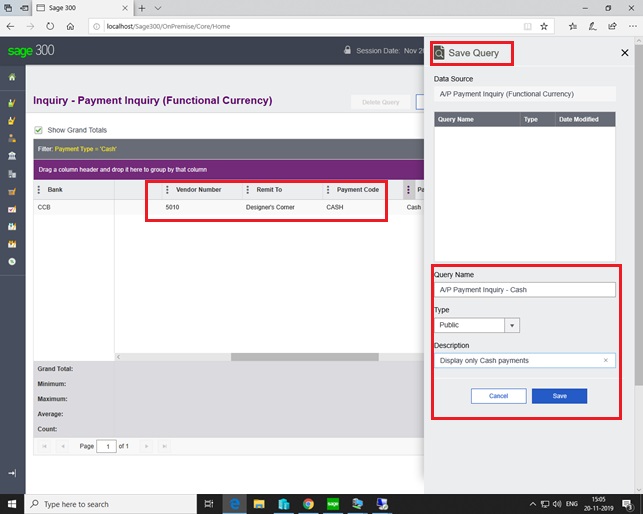Open Remit To column options menu
The image size is (643, 514).
pyautogui.click(x=247, y=190)
